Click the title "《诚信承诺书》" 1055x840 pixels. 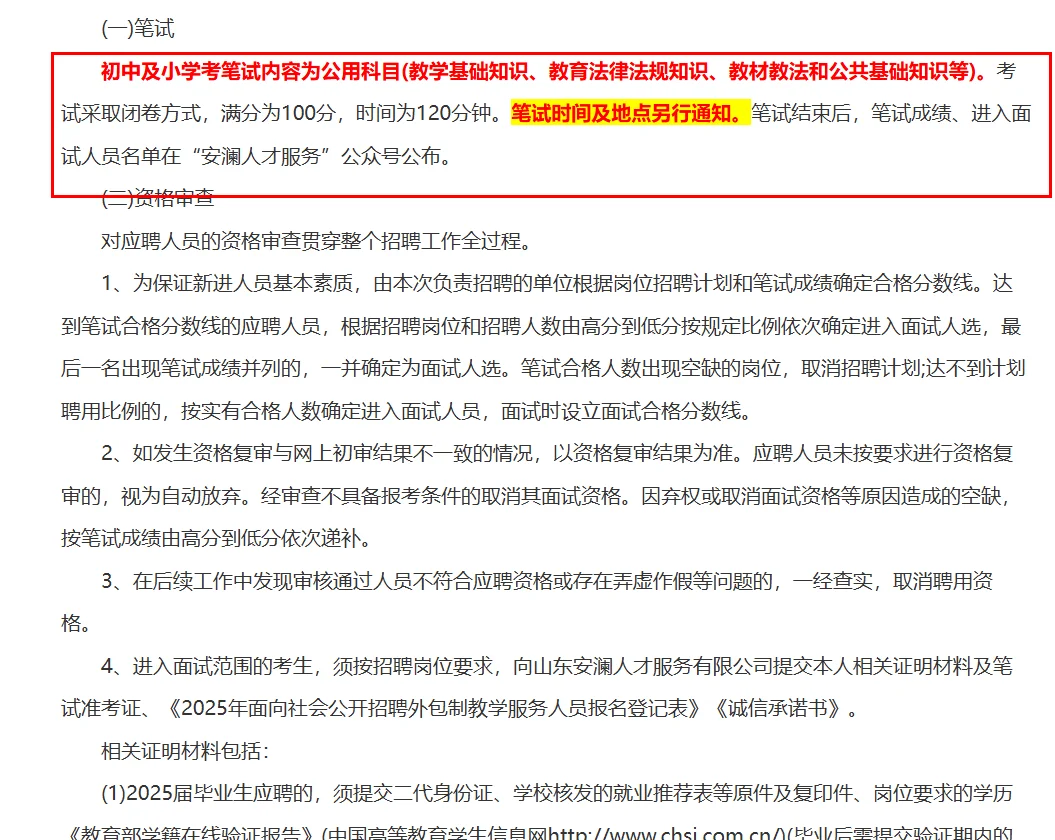pos(778,708)
